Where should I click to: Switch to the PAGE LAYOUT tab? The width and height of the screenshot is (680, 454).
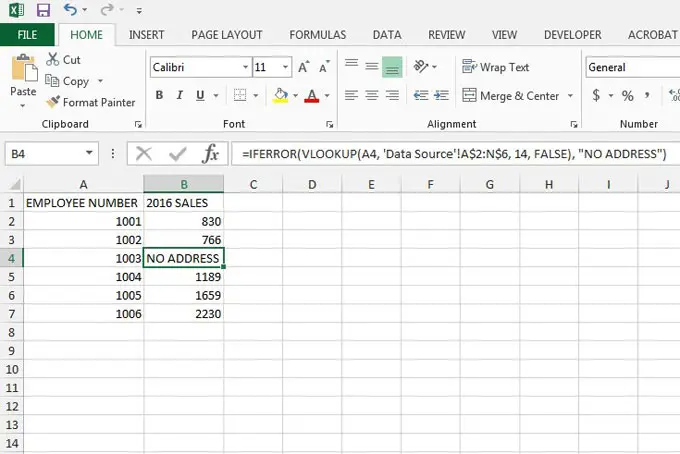(226, 35)
